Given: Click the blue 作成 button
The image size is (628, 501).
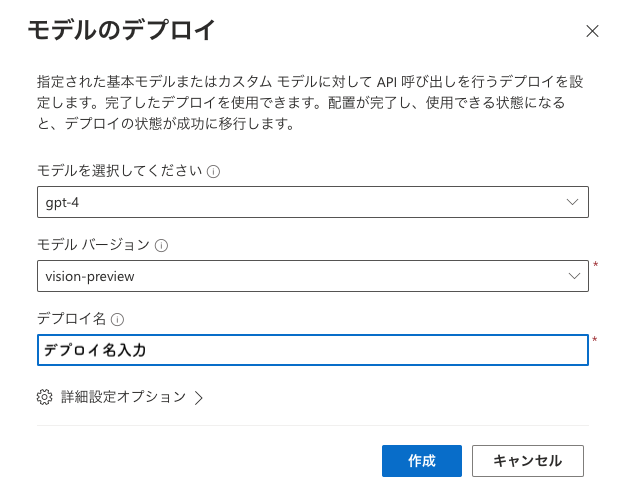Looking at the screenshot, I should 422,461.
